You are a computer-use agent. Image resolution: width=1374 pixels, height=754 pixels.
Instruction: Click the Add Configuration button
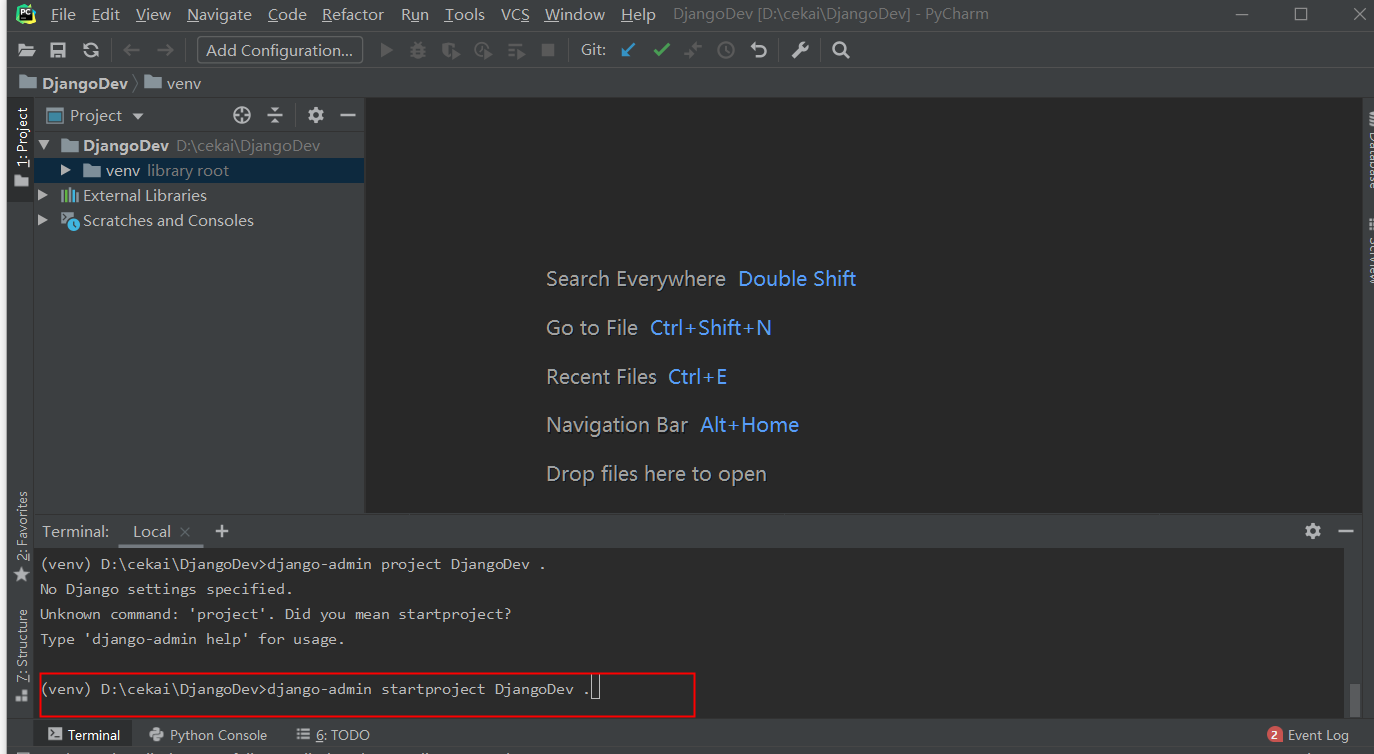click(279, 50)
